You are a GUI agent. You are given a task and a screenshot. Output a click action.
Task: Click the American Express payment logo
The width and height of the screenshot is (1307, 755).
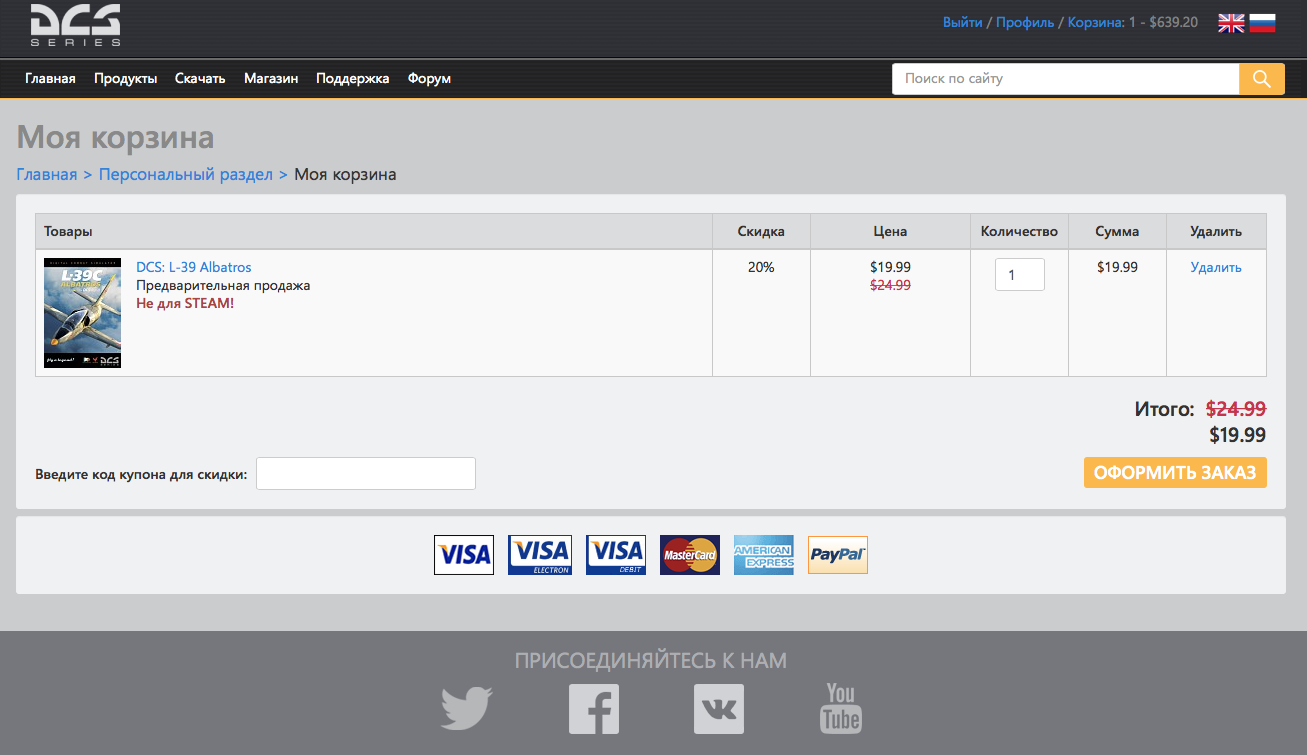[x=764, y=555]
